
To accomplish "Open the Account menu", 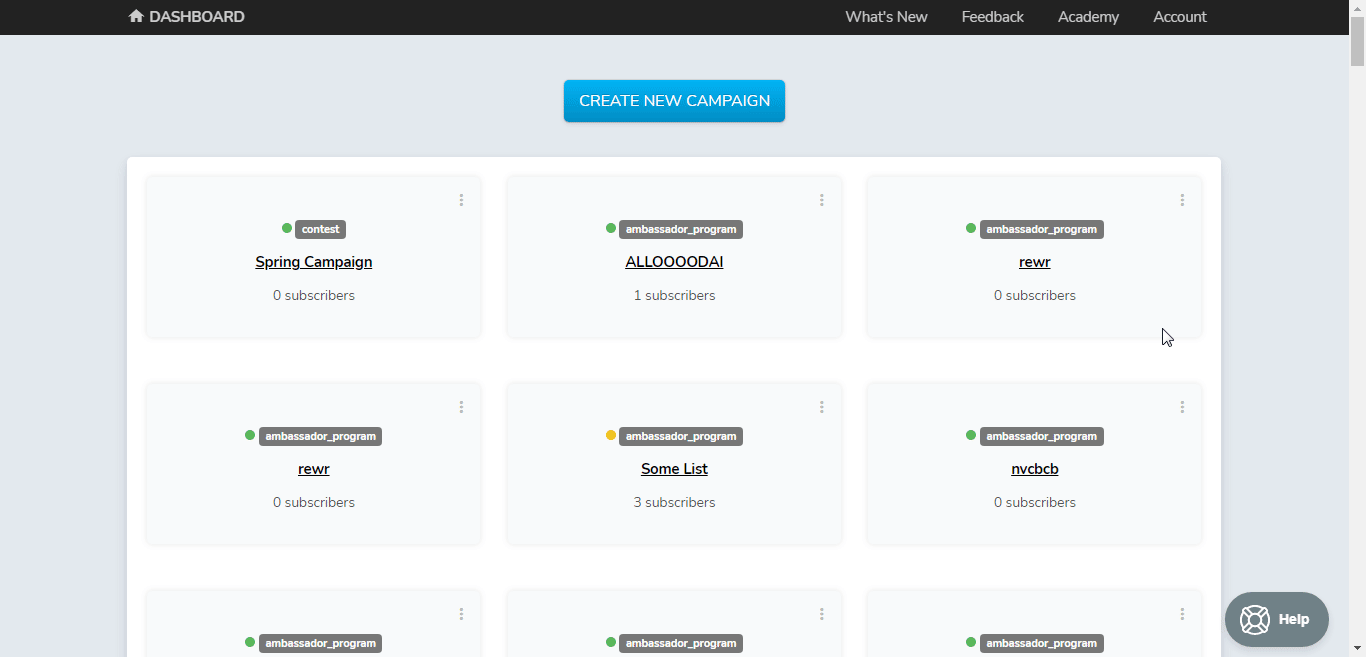I will pyautogui.click(x=1179, y=17).
